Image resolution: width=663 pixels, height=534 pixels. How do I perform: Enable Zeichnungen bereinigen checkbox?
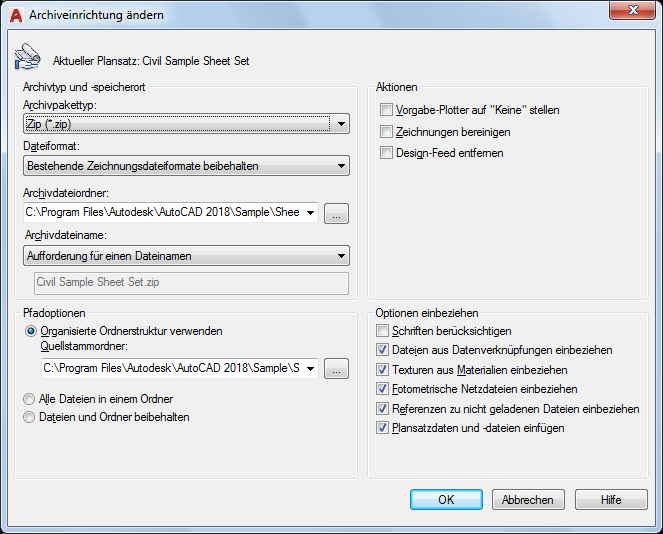click(x=386, y=132)
